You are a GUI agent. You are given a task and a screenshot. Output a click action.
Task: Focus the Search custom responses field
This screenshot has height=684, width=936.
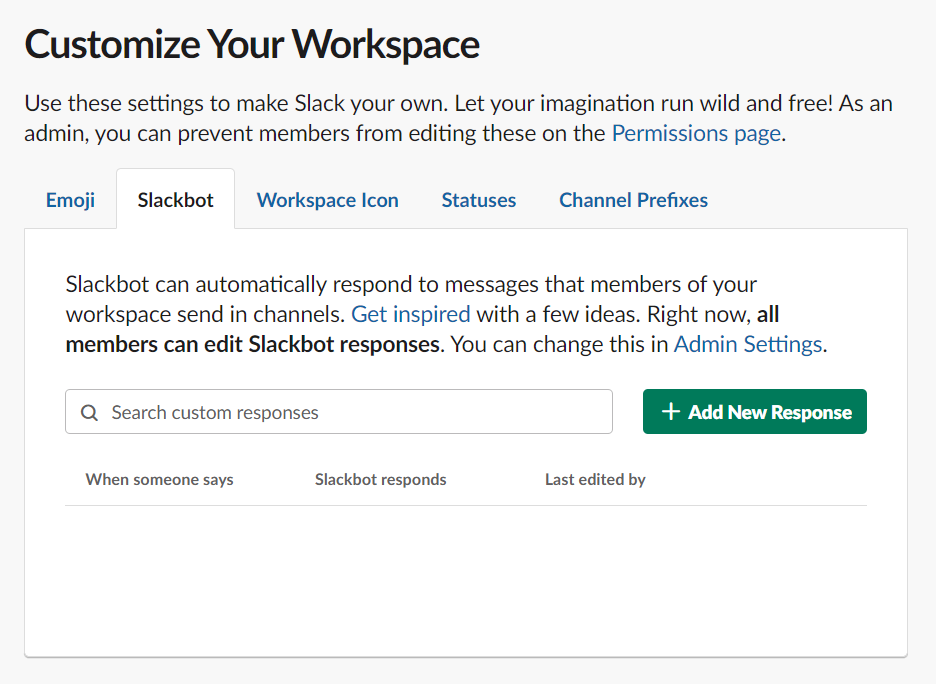point(339,412)
